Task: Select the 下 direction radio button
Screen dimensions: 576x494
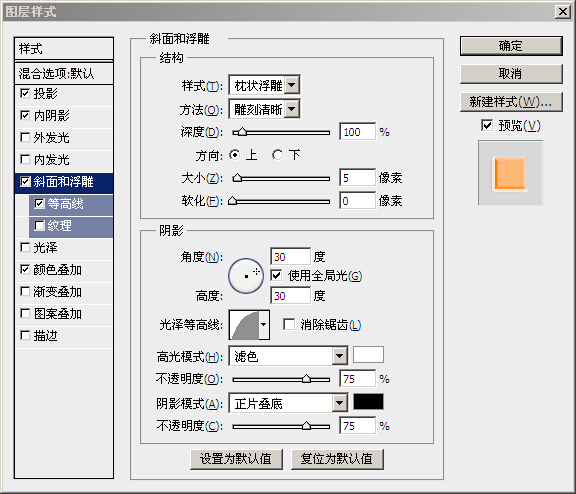Action: tap(278, 155)
